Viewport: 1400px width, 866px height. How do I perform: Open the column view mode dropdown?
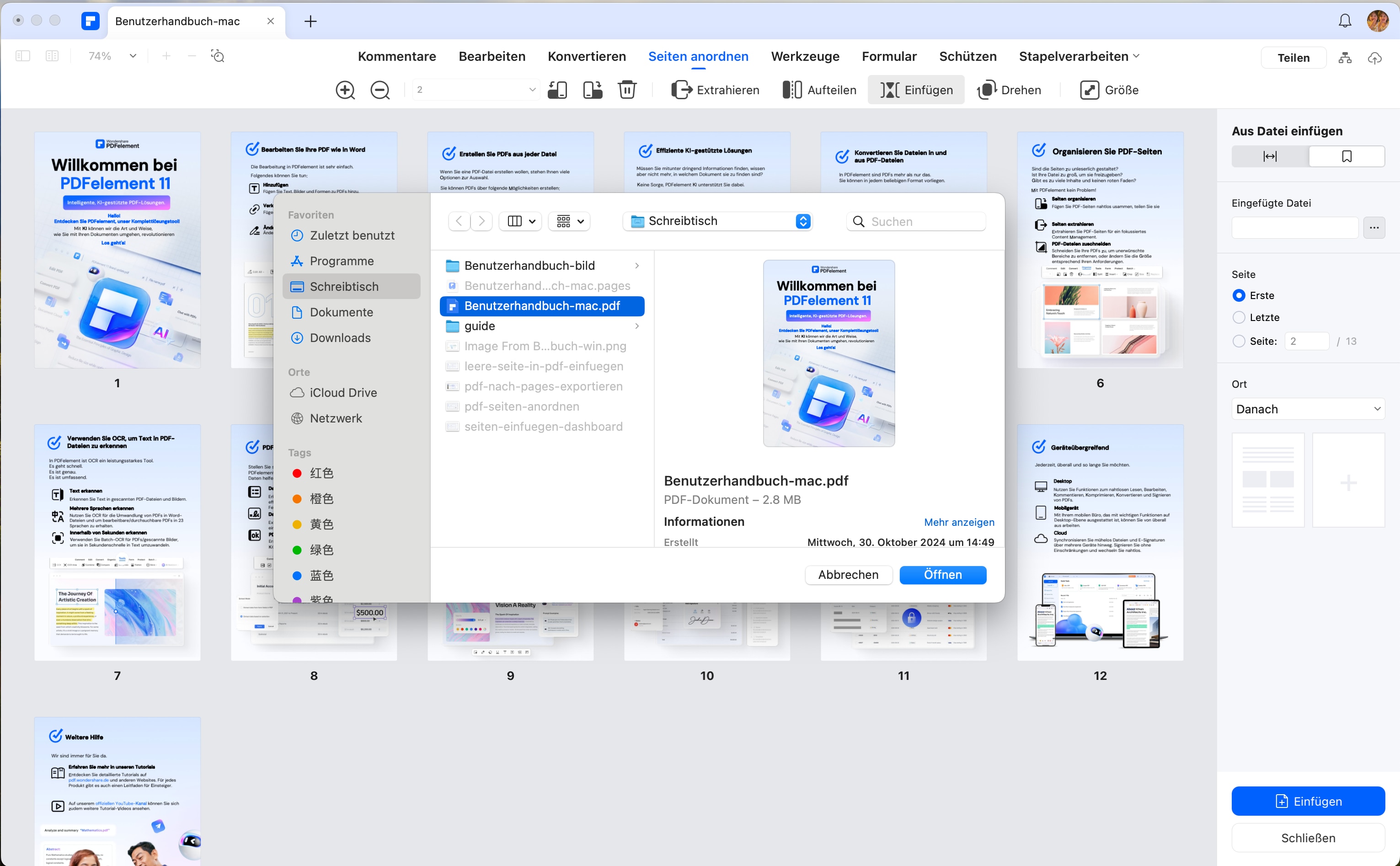[x=520, y=221]
